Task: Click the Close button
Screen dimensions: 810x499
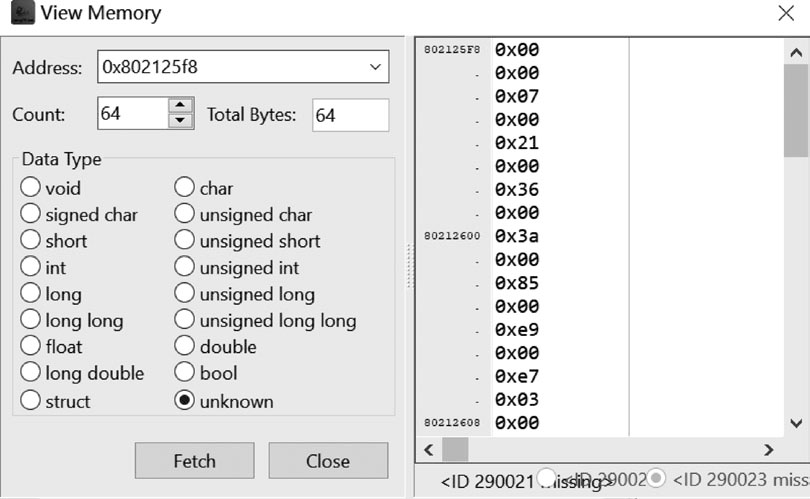Action: 328,461
